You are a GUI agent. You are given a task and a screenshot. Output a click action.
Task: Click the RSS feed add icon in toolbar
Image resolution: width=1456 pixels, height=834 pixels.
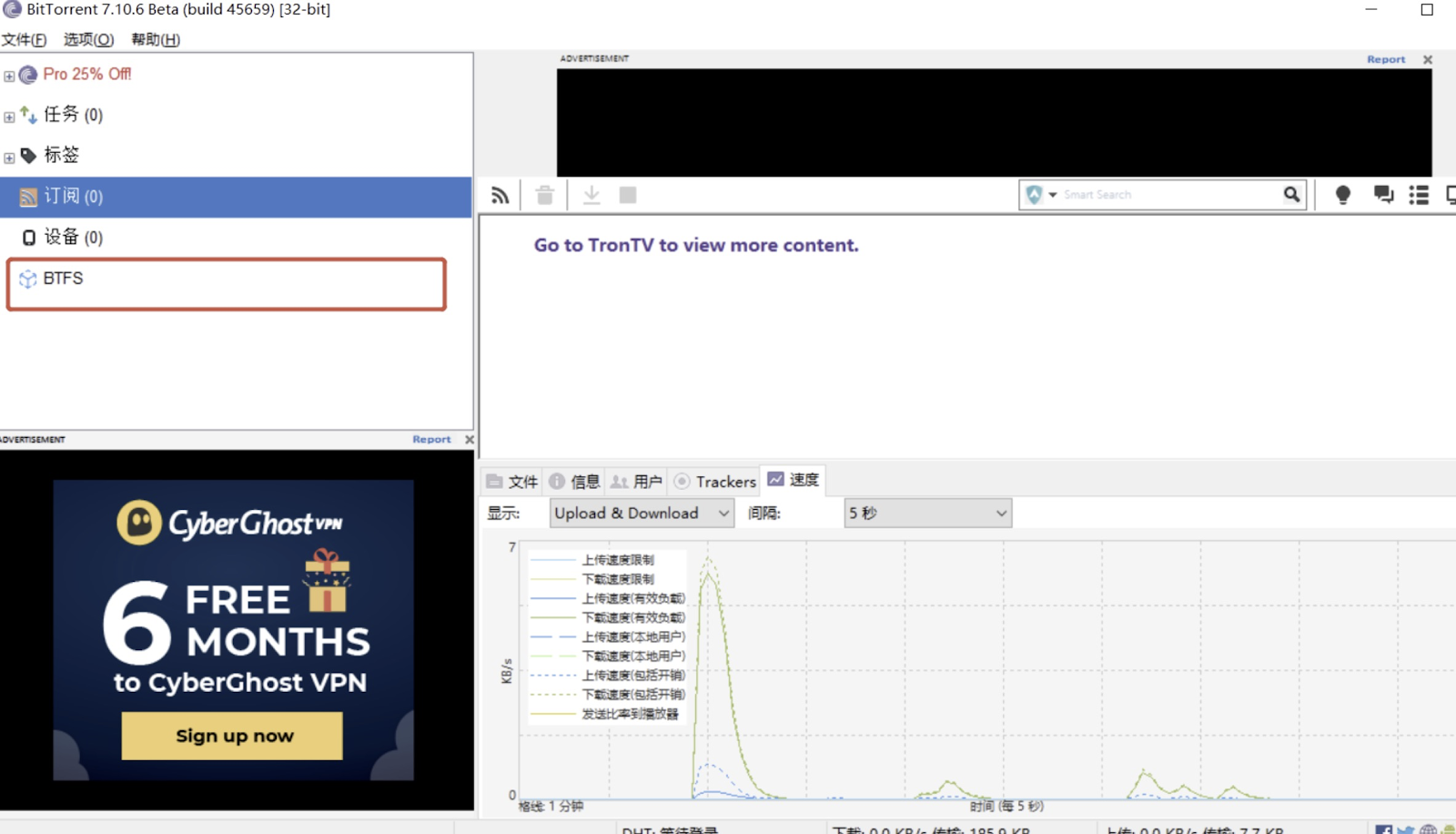click(500, 195)
